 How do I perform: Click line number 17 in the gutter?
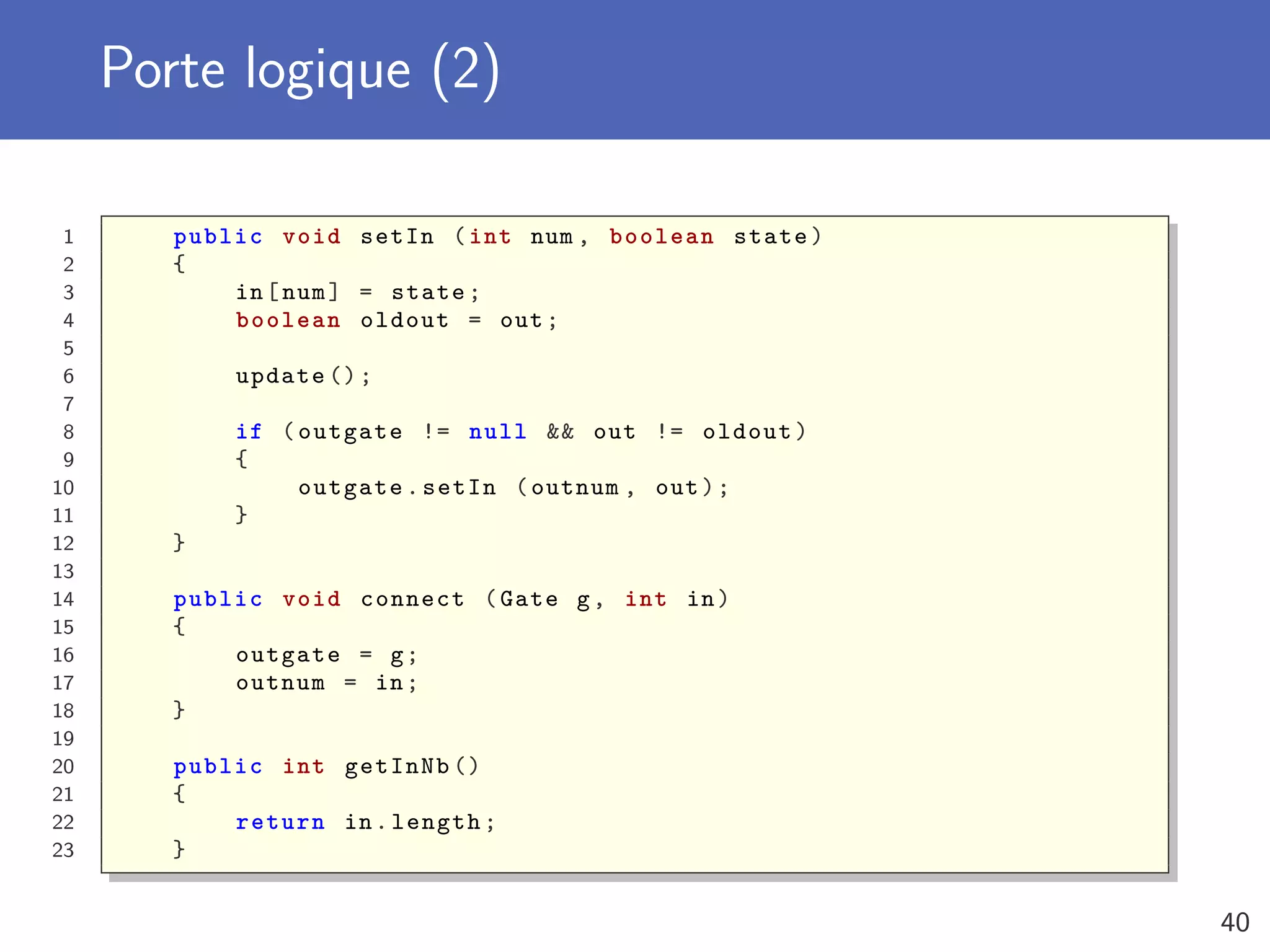tap(63, 683)
